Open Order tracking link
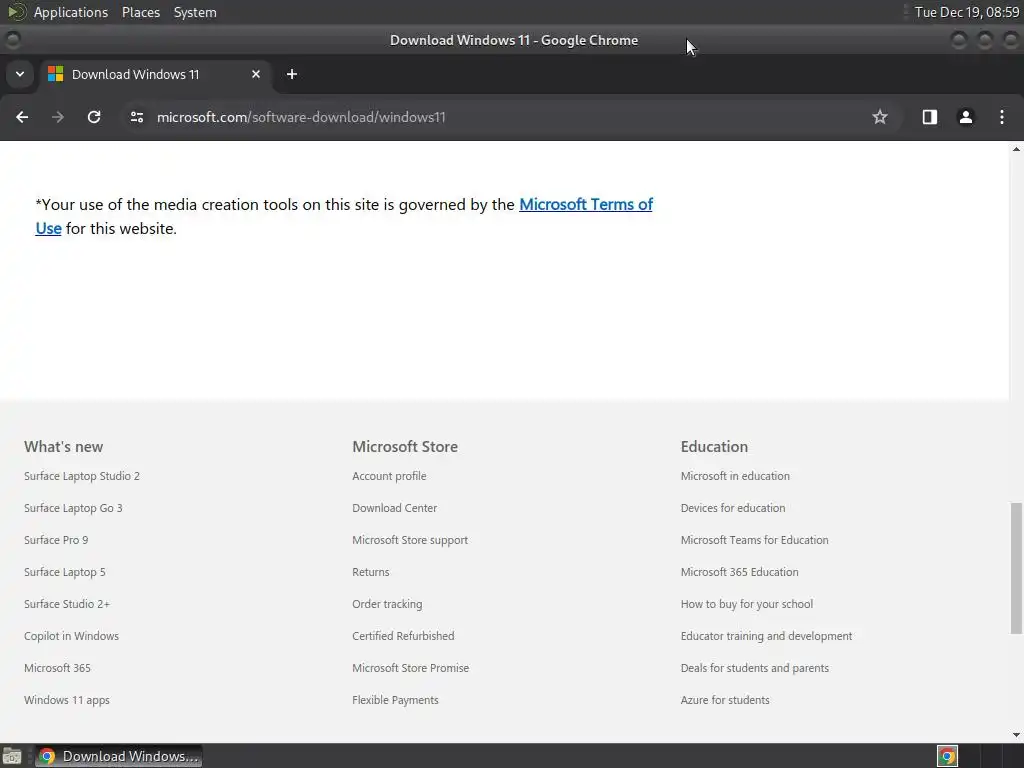The width and height of the screenshot is (1024, 768). tap(387, 604)
